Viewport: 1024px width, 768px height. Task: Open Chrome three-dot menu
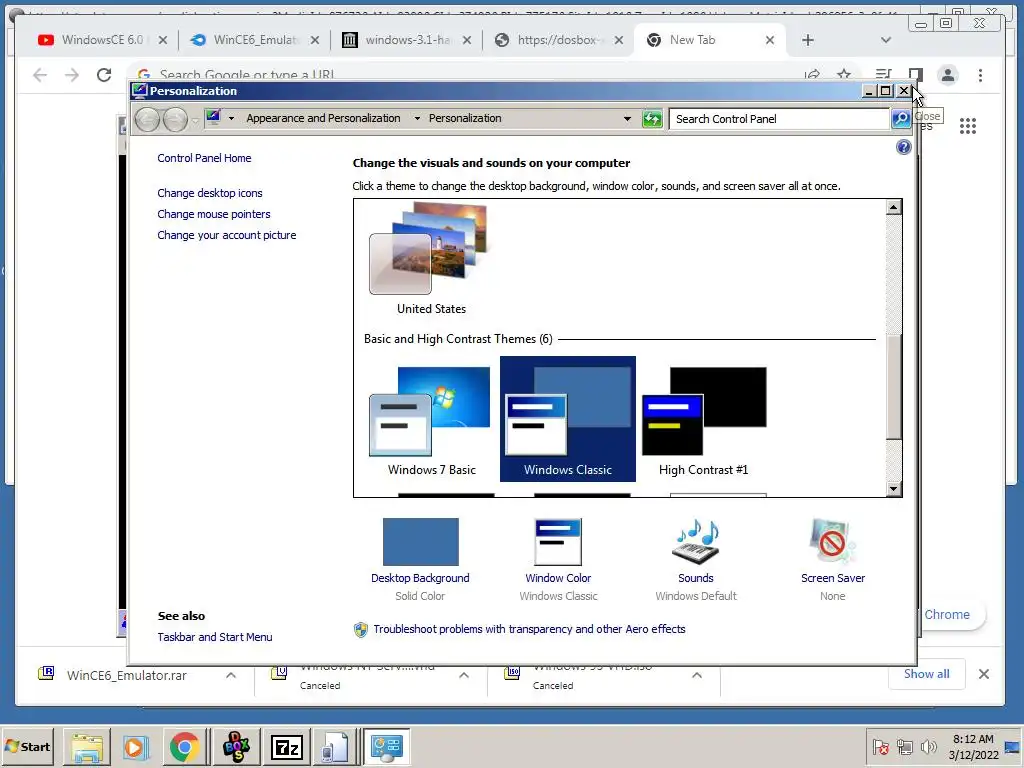[x=980, y=75]
